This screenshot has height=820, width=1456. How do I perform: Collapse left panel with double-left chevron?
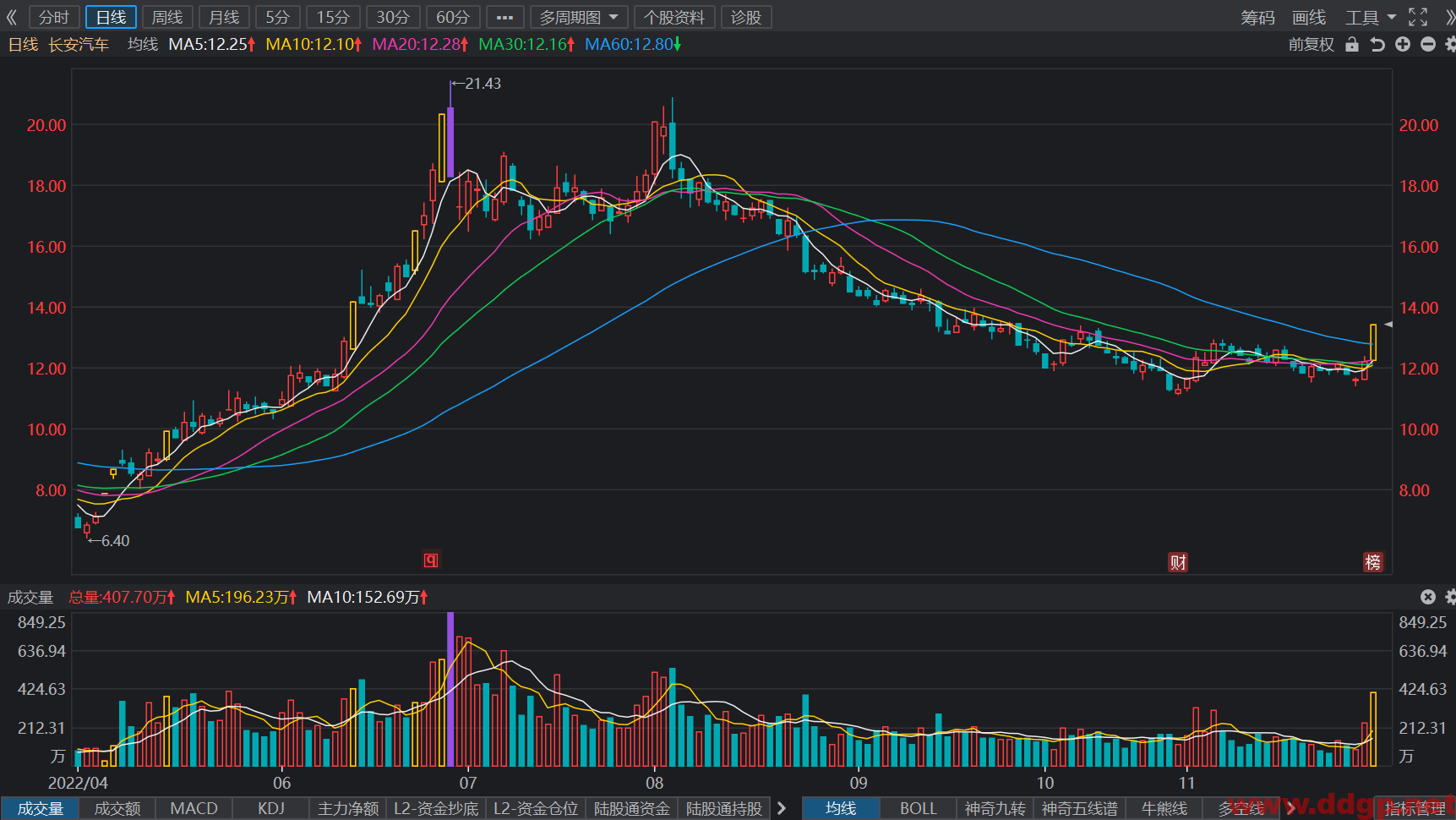(12, 17)
